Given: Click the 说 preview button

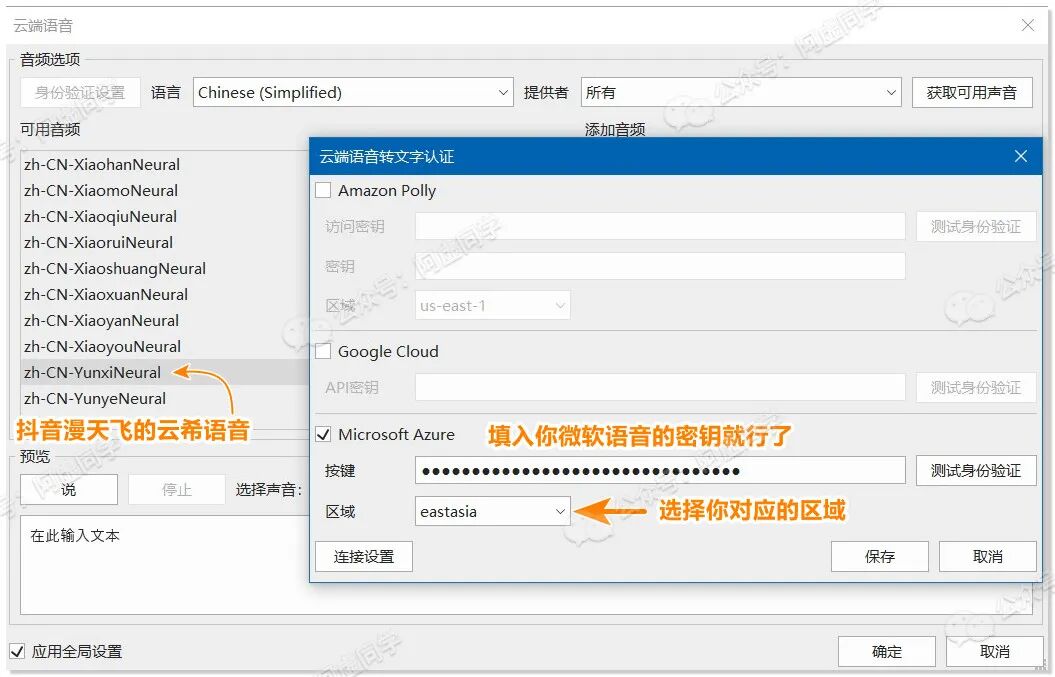Looking at the screenshot, I should pyautogui.click(x=69, y=489).
